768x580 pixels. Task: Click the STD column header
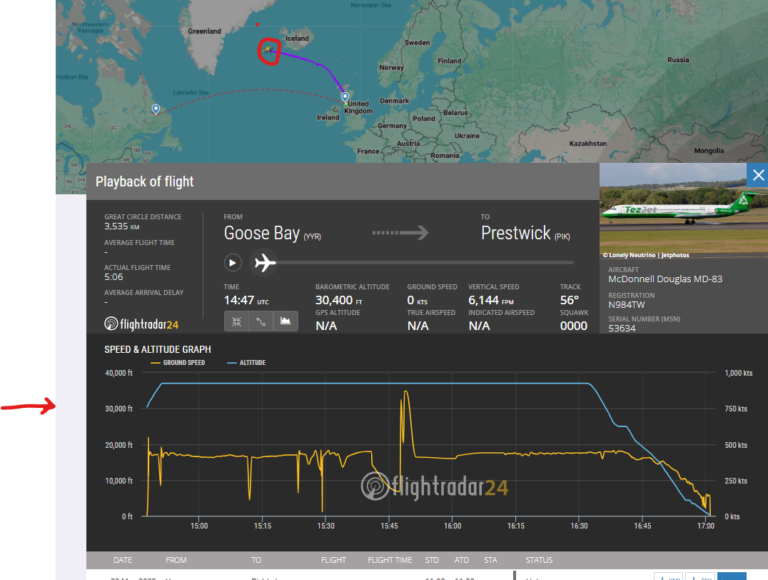click(432, 560)
